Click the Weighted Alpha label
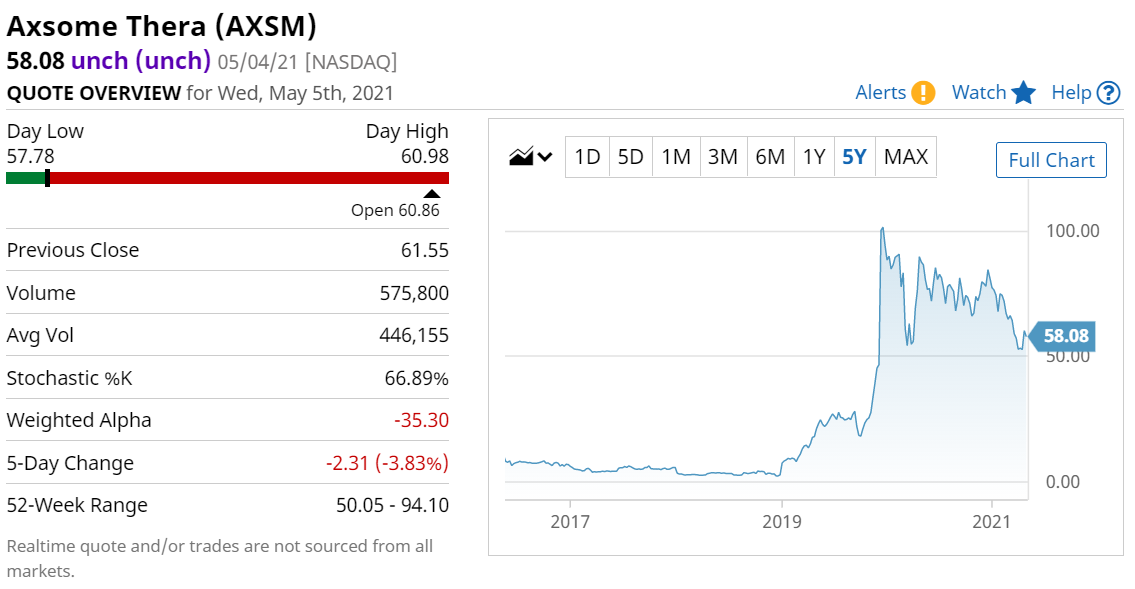Screen dimensions: 1135x589 click(x=79, y=420)
